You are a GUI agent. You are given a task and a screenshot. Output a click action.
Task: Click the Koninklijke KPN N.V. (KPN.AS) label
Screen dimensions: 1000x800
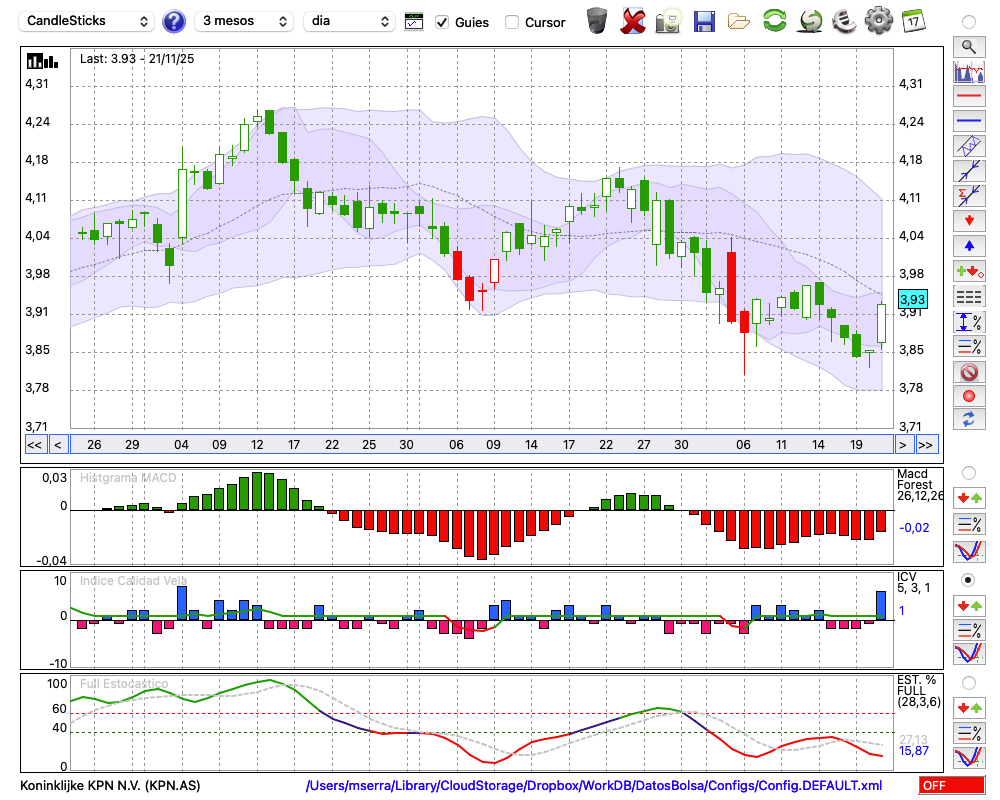pos(110,785)
